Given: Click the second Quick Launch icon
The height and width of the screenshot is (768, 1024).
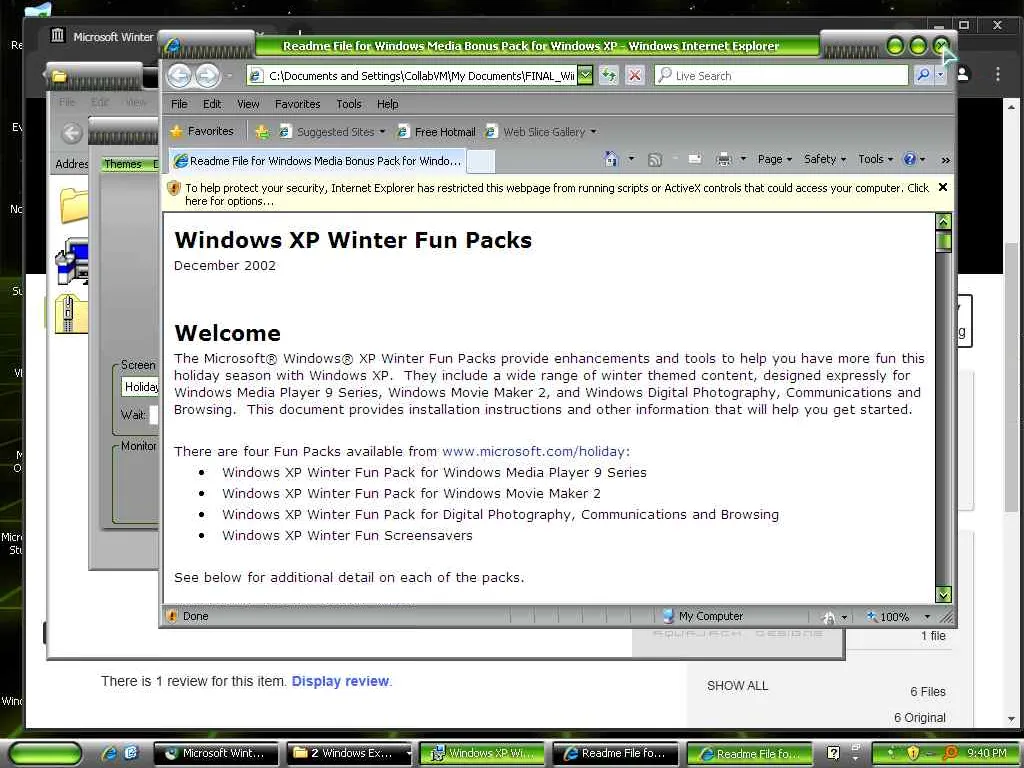Looking at the screenshot, I should tap(131, 753).
